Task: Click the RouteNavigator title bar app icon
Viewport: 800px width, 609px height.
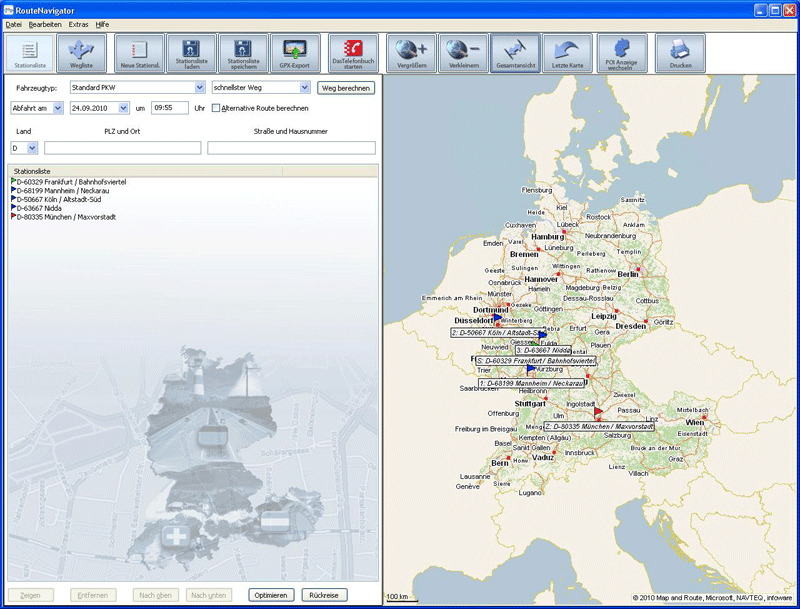Action: tap(9, 10)
